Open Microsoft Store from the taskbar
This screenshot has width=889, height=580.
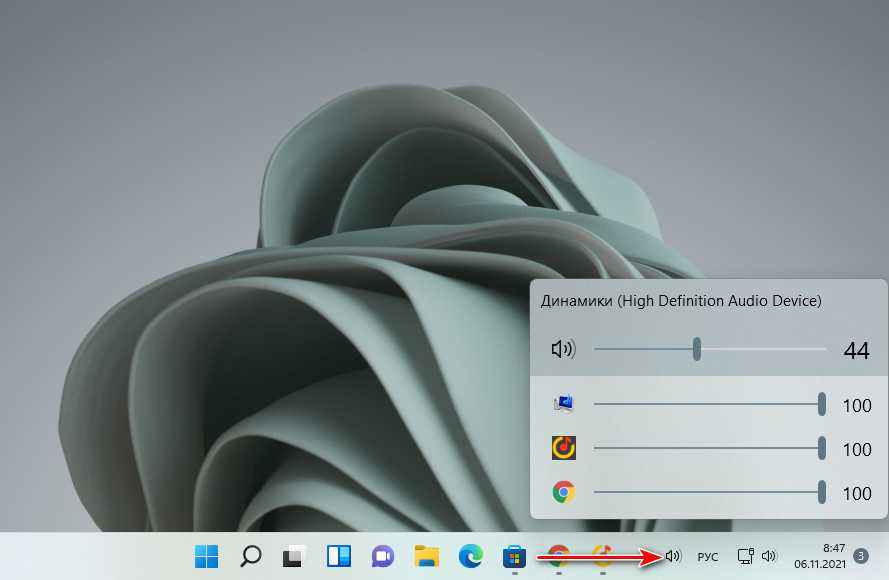point(514,556)
